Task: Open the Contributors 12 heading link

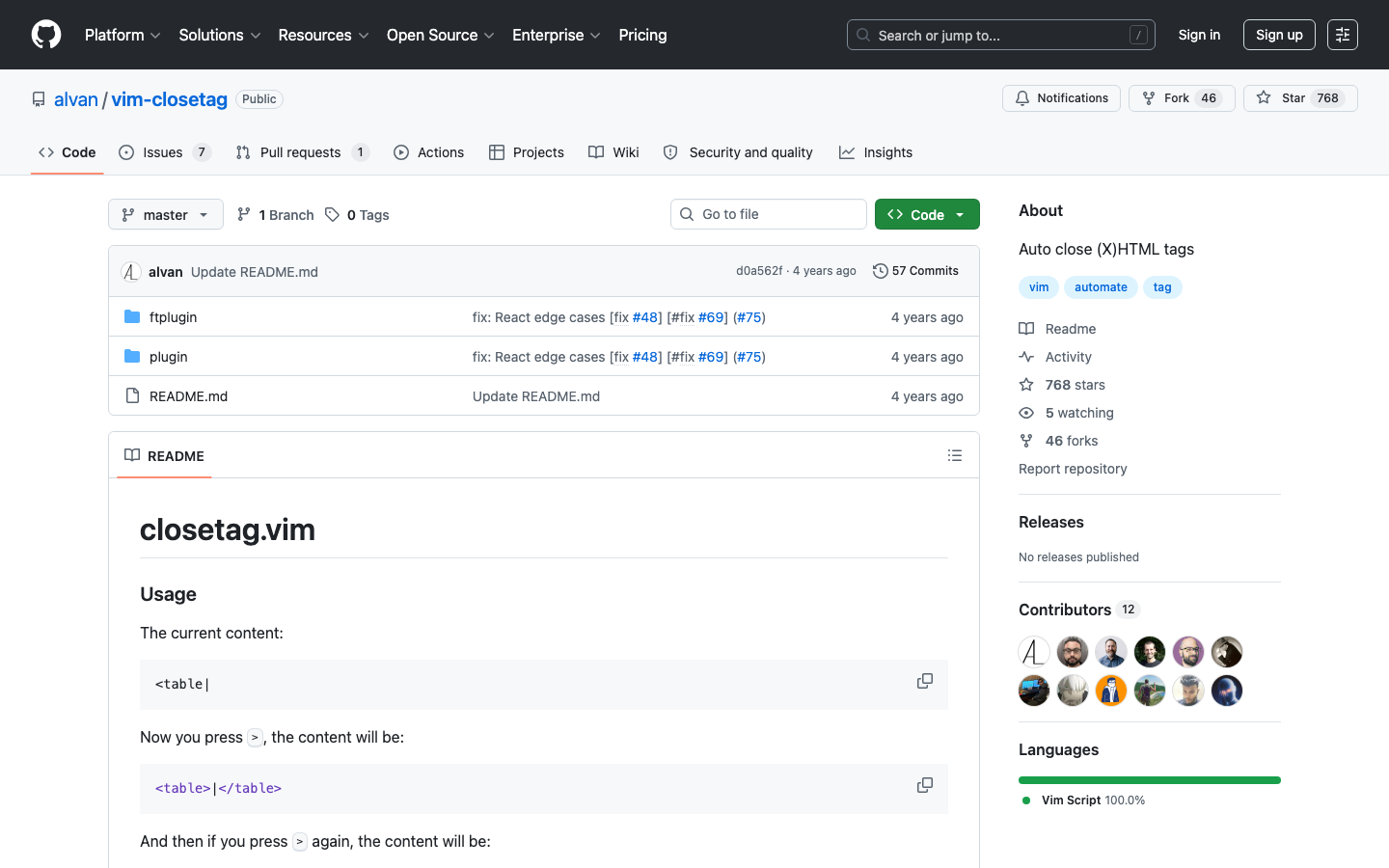Action: (1079, 610)
